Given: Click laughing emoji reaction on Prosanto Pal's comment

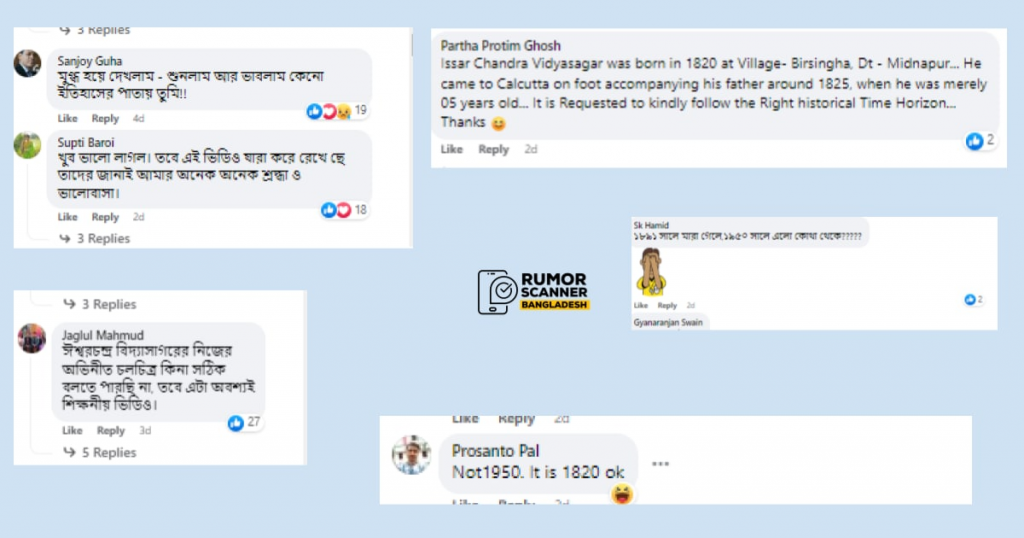Looking at the screenshot, I should click(622, 494).
